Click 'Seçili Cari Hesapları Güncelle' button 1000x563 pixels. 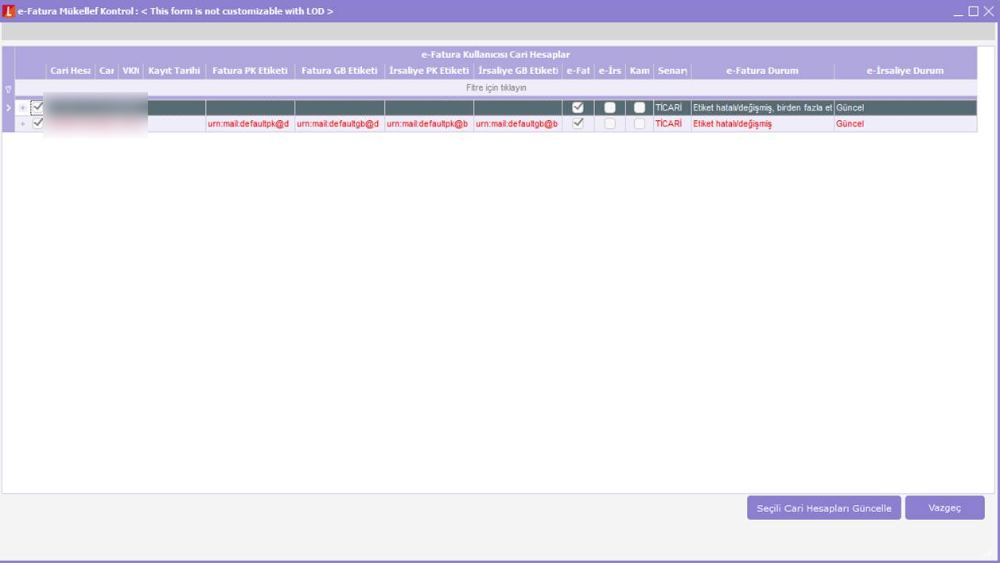point(824,508)
